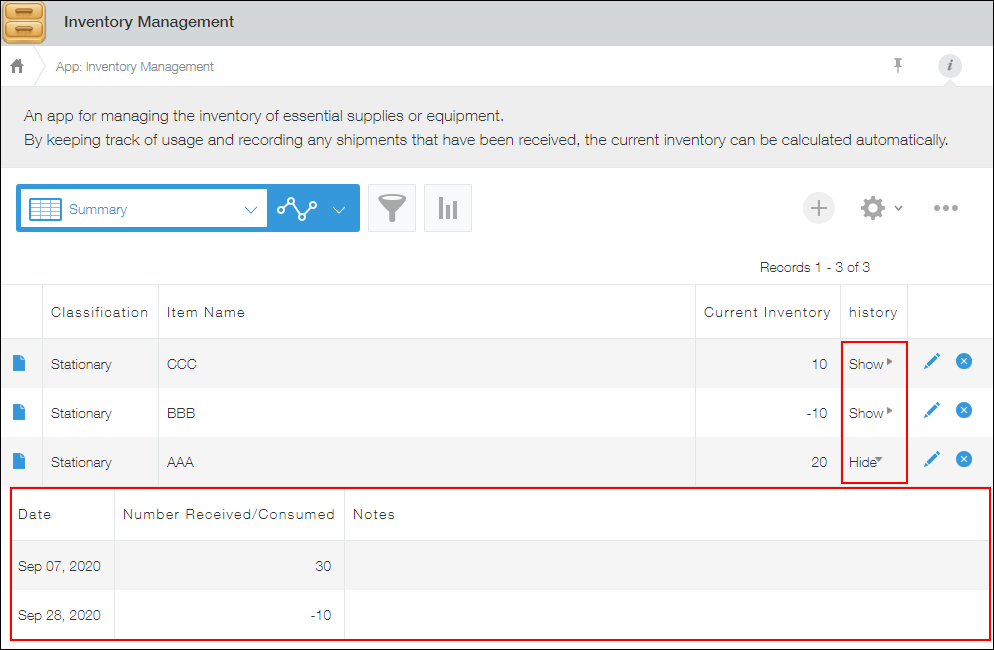This screenshot has width=994, height=650.
Task: Hide history for the AAA item
Action: tap(863, 461)
